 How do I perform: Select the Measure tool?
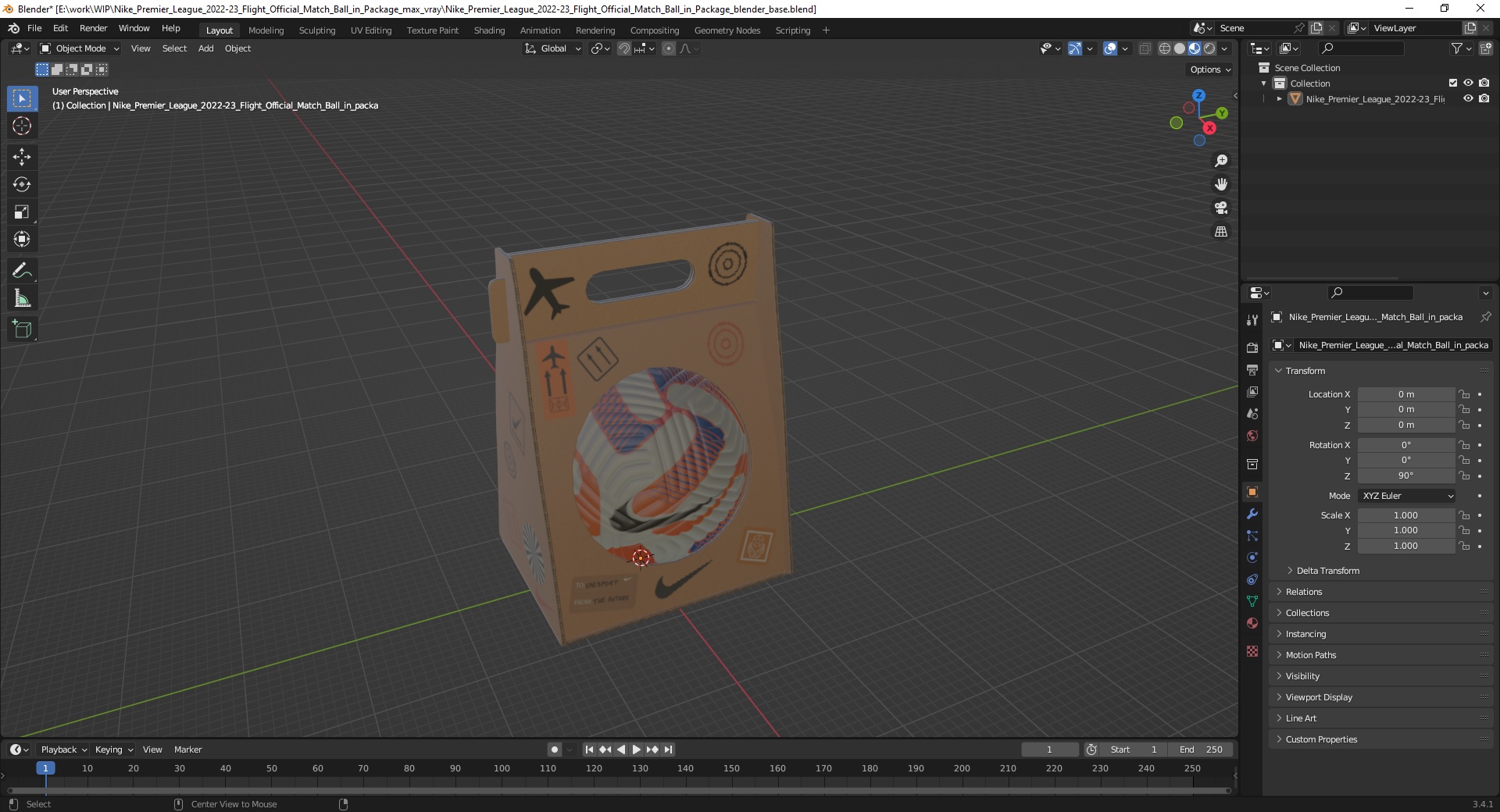[22, 298]
